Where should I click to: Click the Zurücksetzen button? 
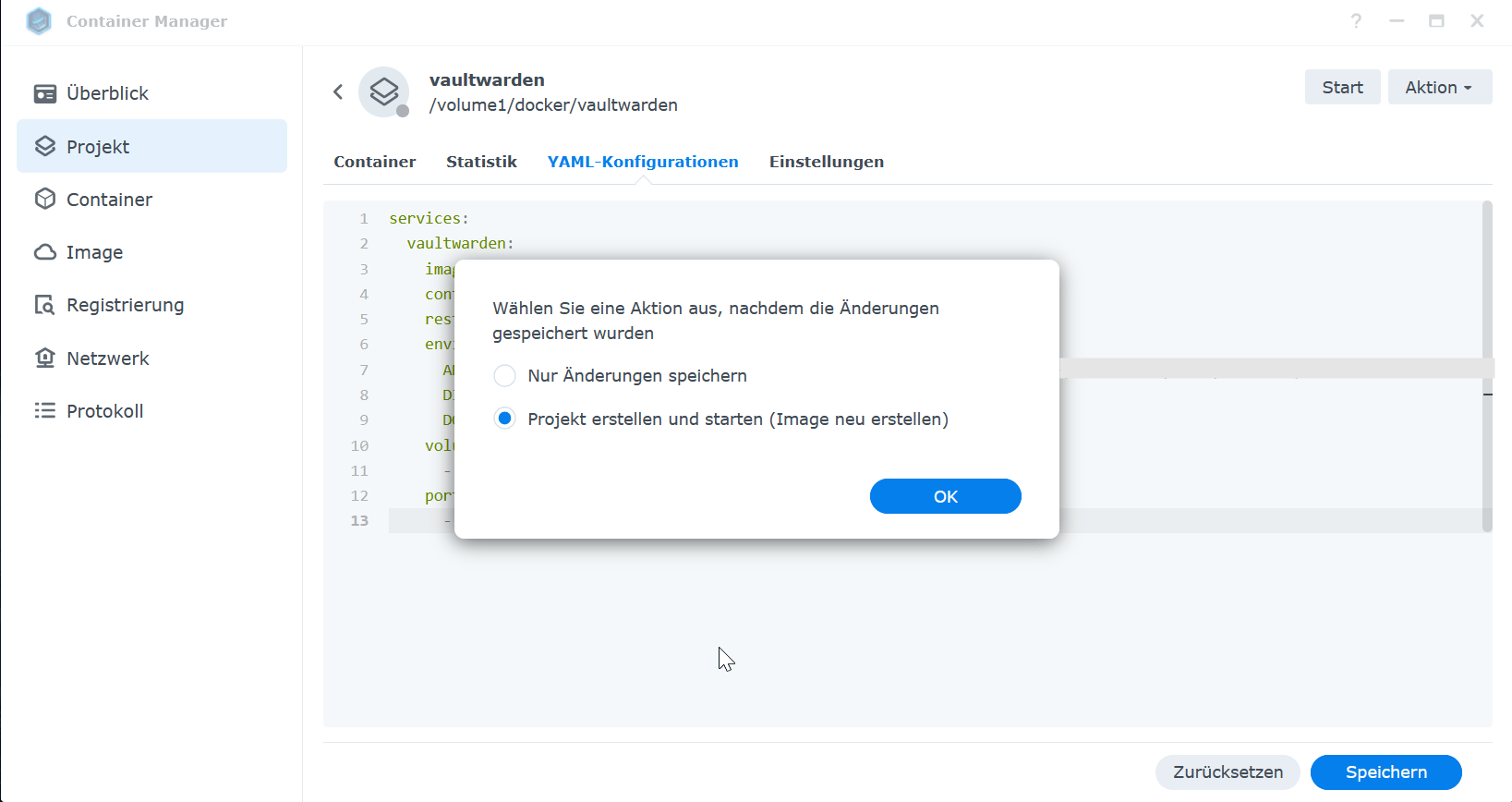(x=1228, y=772)
